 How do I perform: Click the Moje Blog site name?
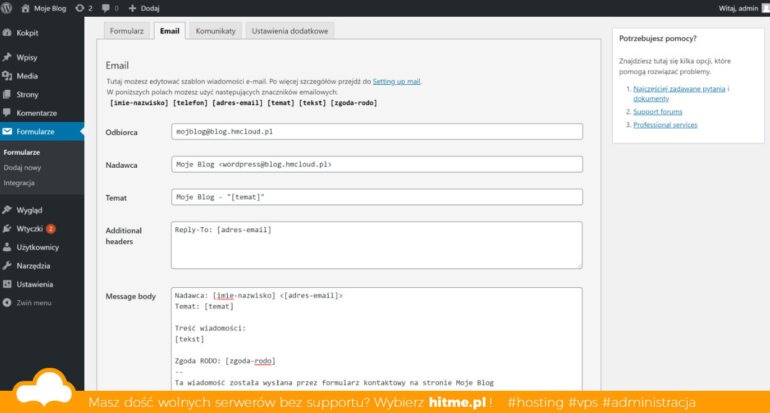click(50, 8)
